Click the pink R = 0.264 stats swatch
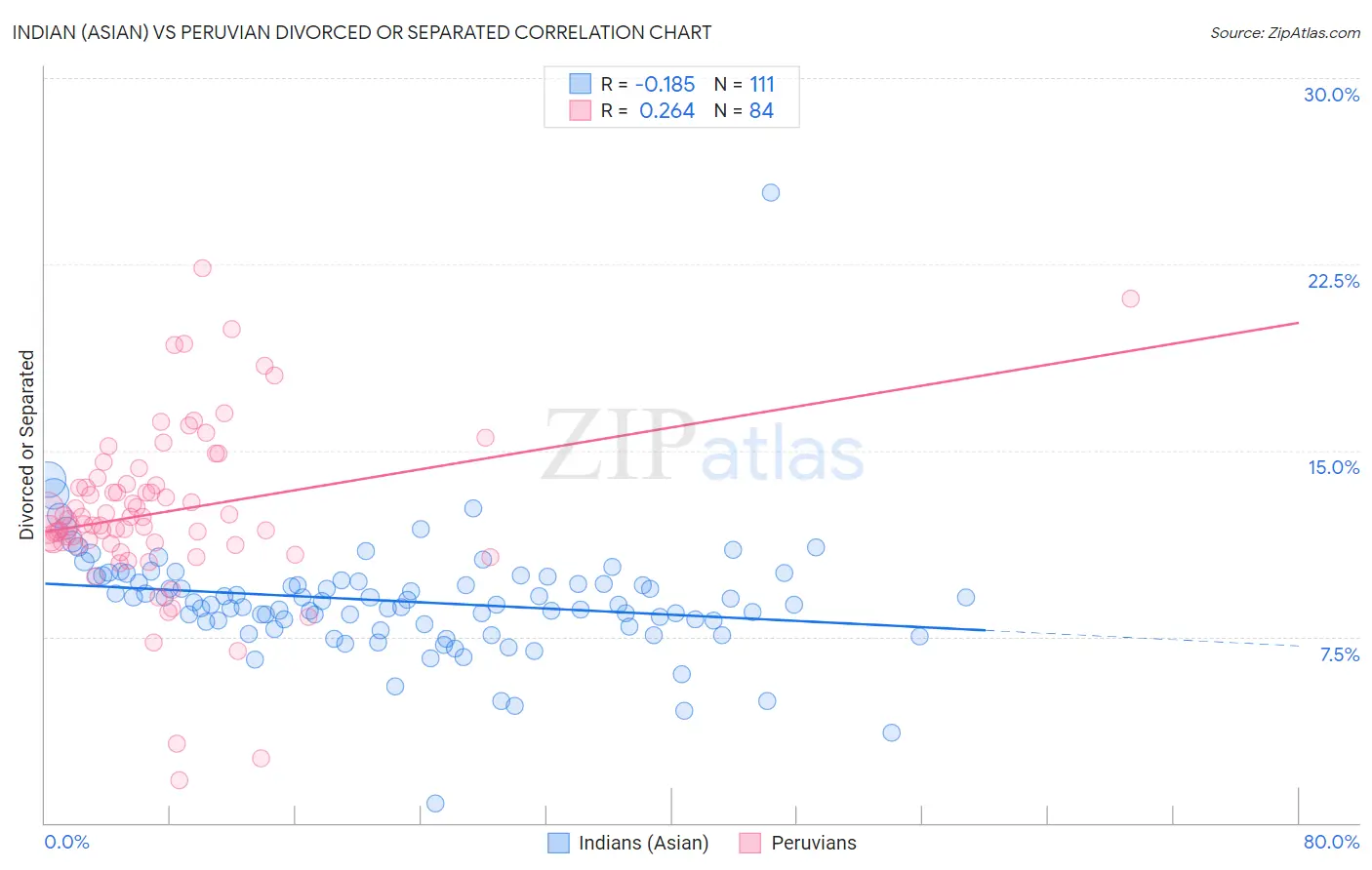Viewport: 1372px width, 870px height. (581, 110)
